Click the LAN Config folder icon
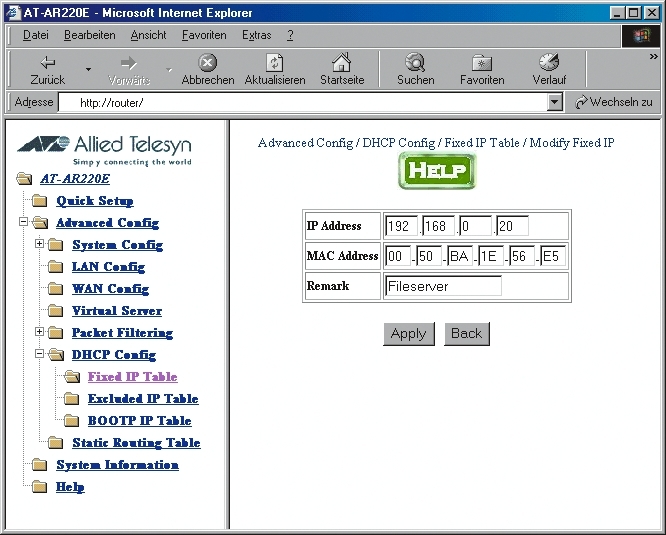The height and width of the screenshot is (535, 666). [x=56, y=267]
